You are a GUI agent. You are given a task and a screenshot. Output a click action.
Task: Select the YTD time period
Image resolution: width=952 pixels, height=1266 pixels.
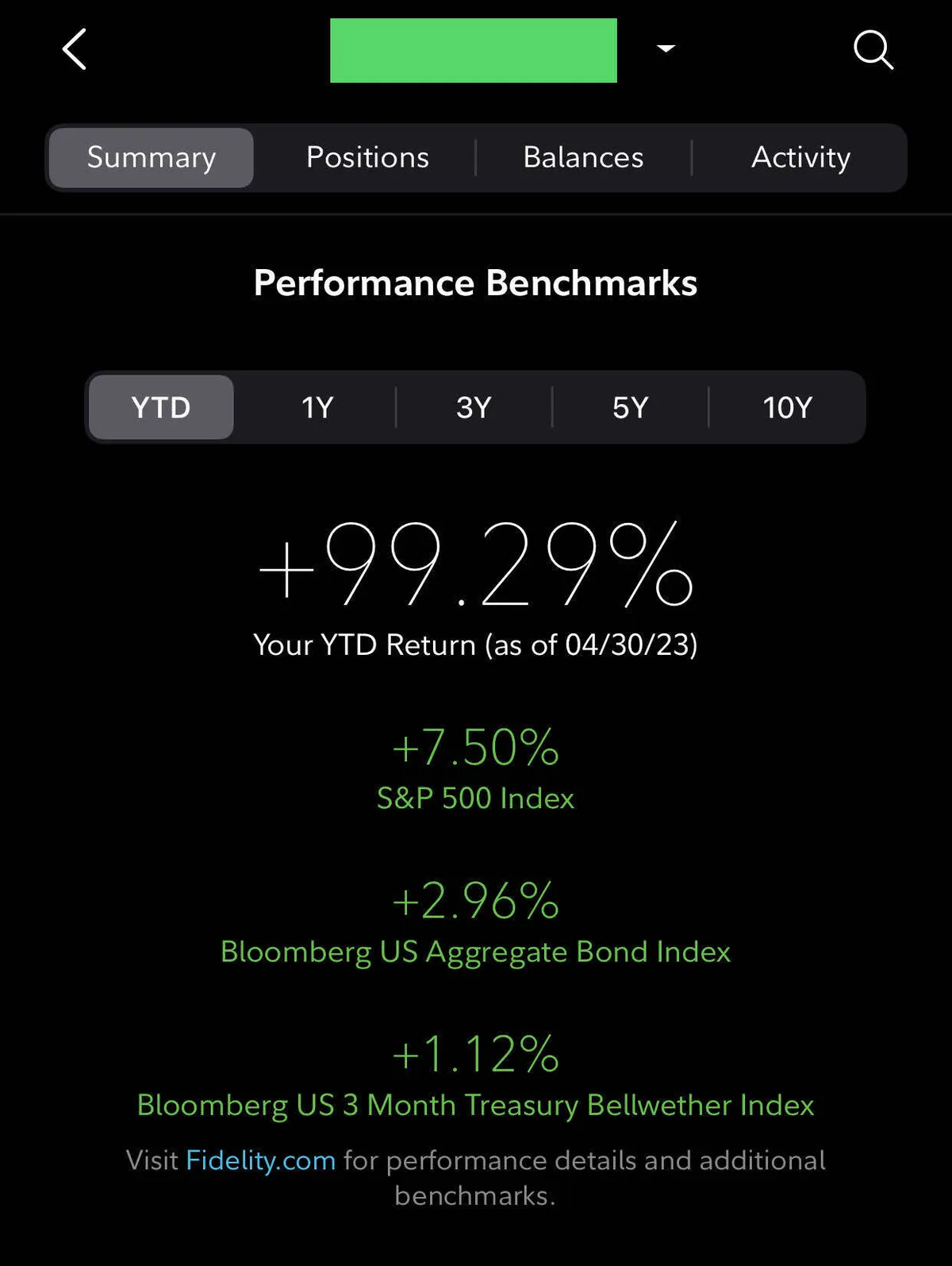161,407
